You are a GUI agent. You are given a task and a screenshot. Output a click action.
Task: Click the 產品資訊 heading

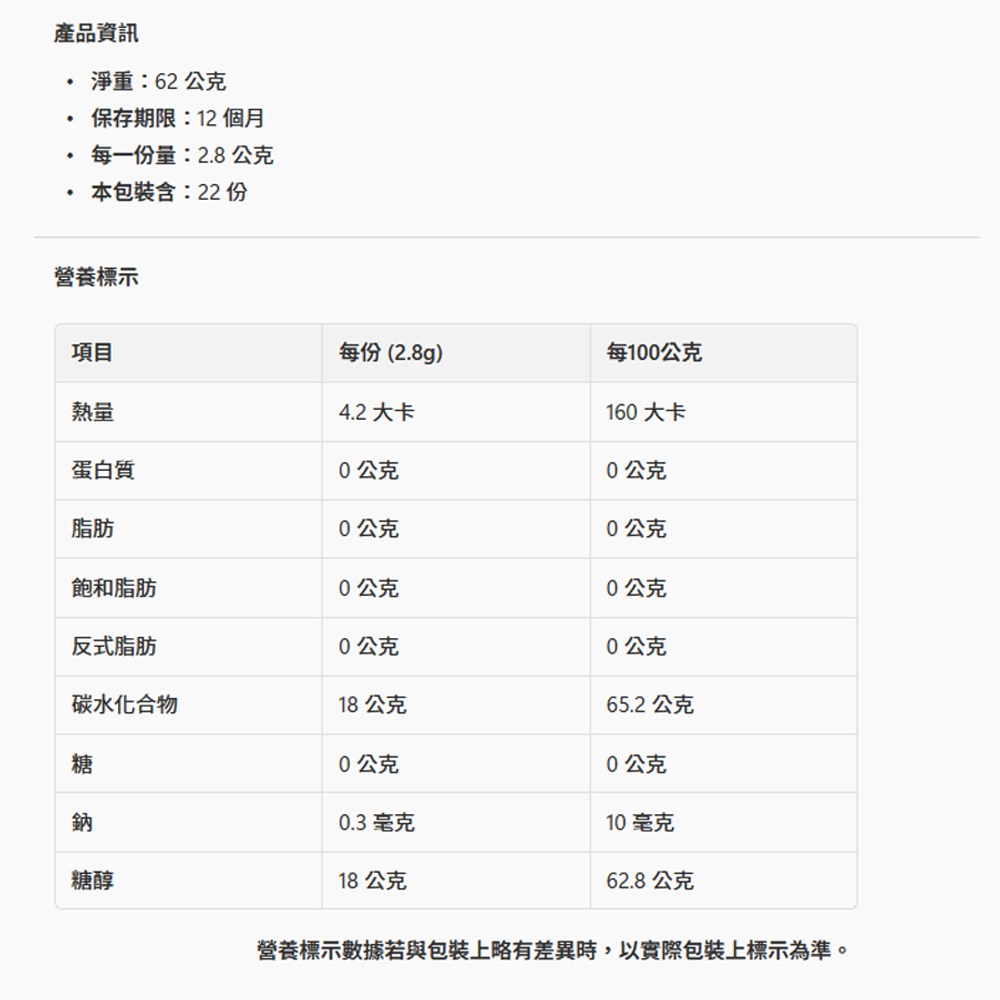point(96,34)
